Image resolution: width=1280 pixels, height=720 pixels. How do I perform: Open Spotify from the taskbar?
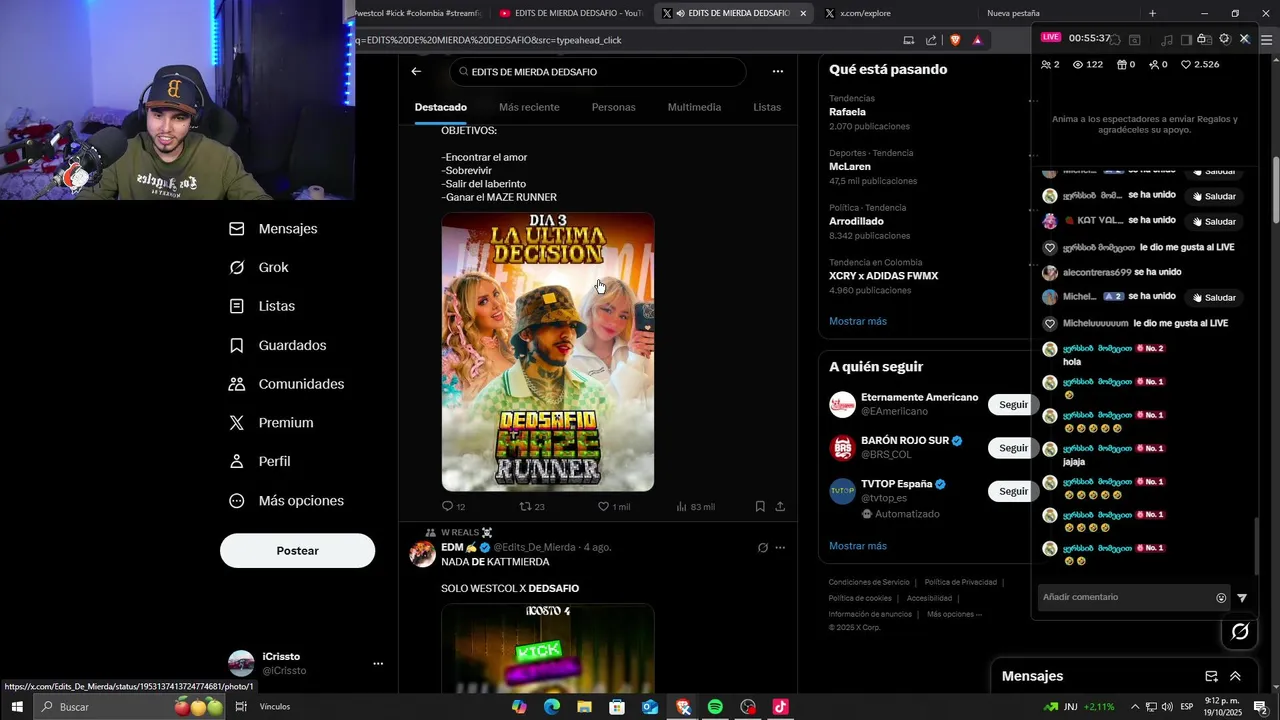tap(715, 707)
